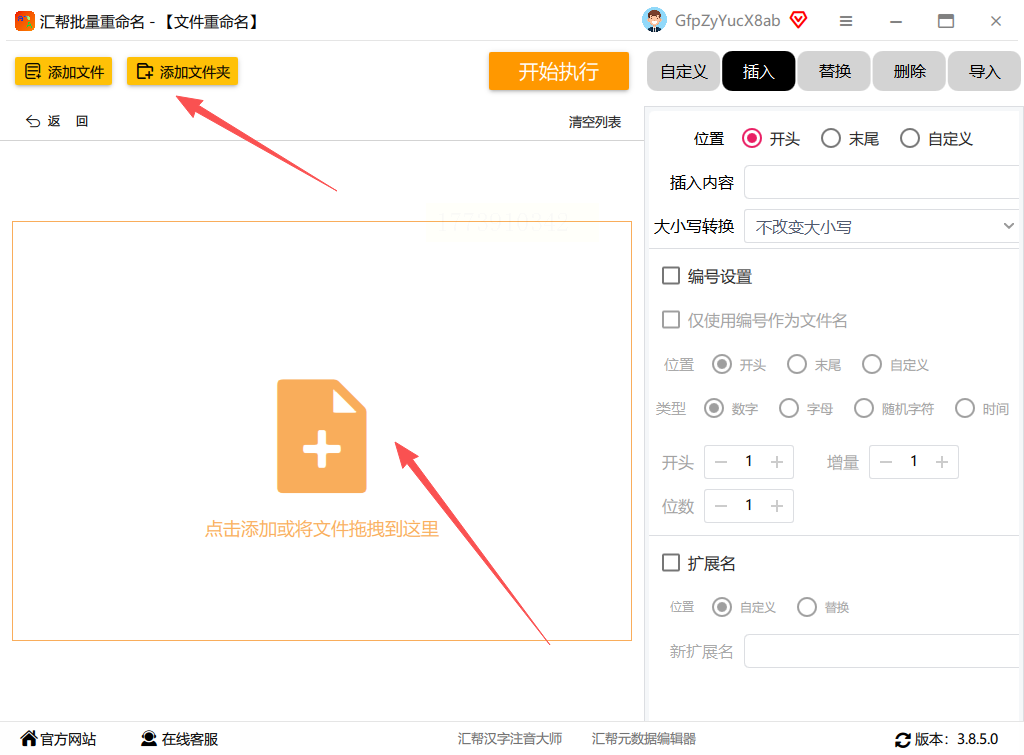Image resolution: width=1024 pixels, height=755 pixels.
Task: Click 清空列表 to clear the list
Action: (x=594, y=122)
